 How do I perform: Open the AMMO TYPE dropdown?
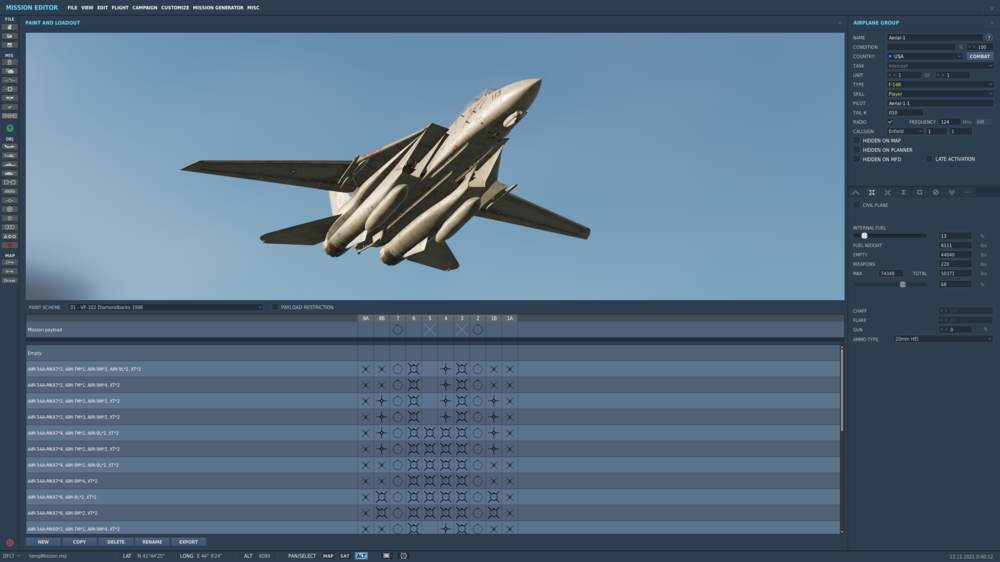(x=943, y=339)
